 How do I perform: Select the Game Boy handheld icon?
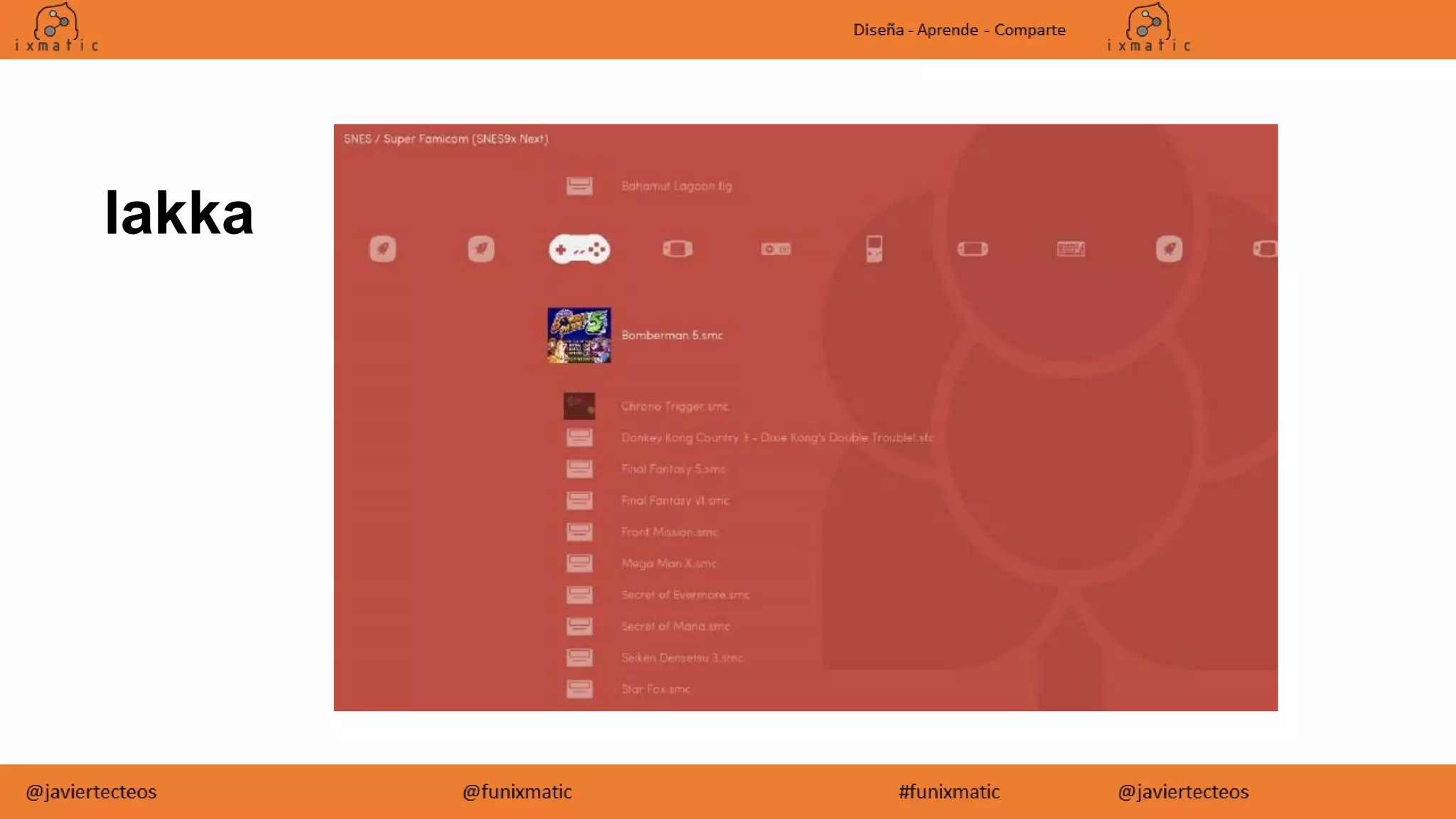(874, 249)
